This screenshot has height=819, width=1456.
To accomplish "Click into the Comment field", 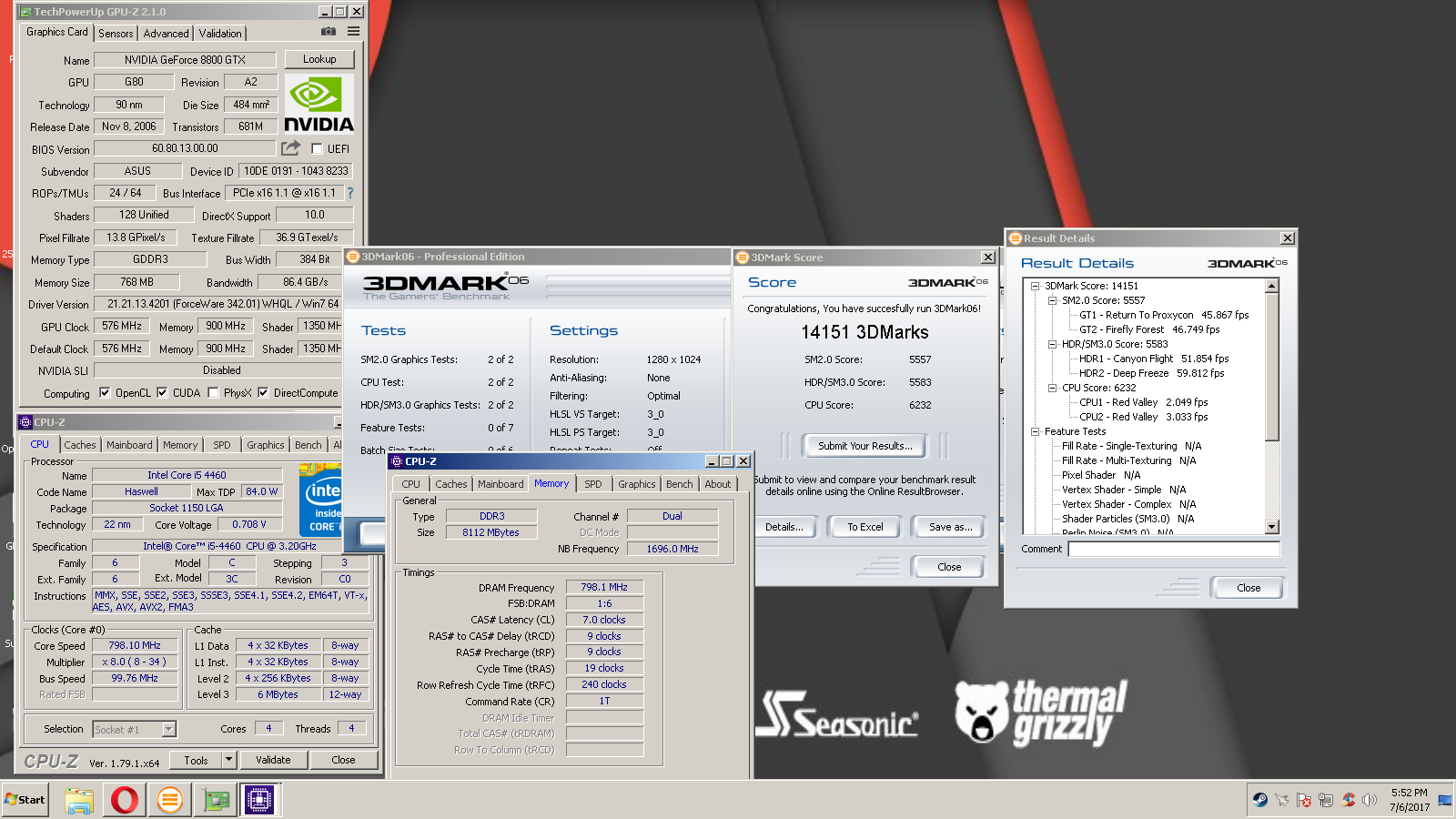I will [1174, 549].
